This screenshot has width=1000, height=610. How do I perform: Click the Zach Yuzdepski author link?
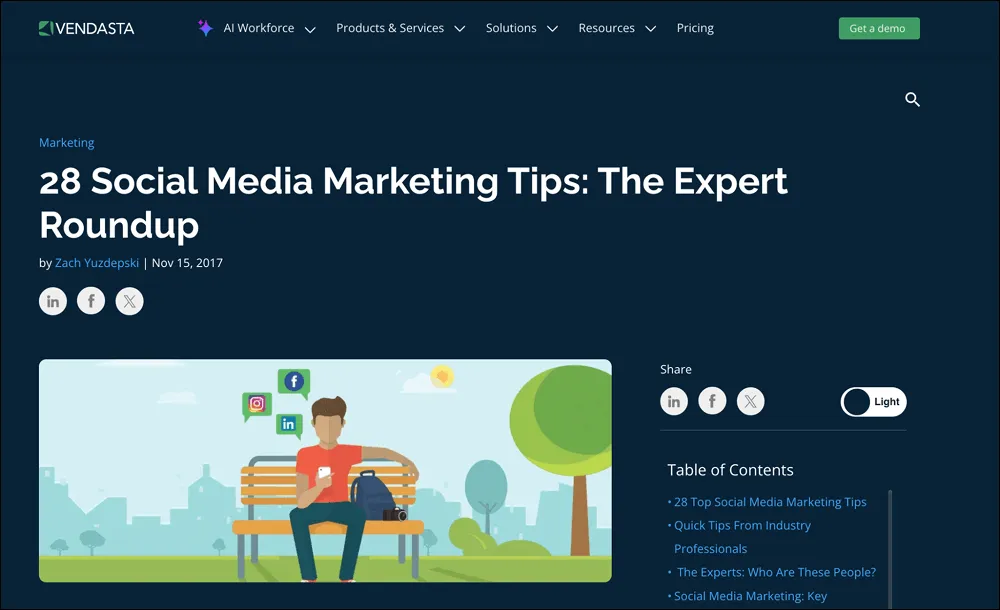tap(97, 262)
